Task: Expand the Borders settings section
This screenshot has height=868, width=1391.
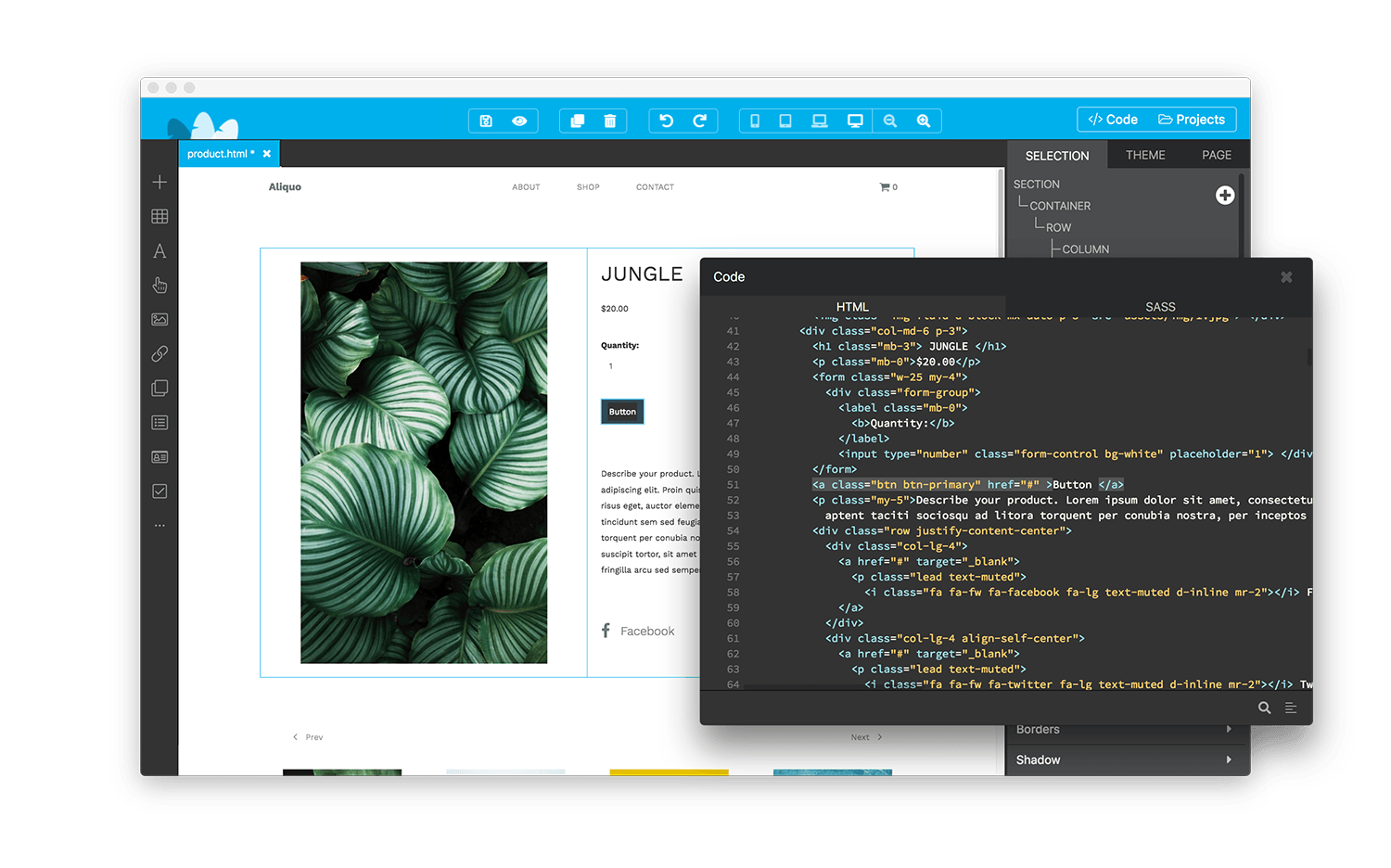Action: [x=1124, y=730]
